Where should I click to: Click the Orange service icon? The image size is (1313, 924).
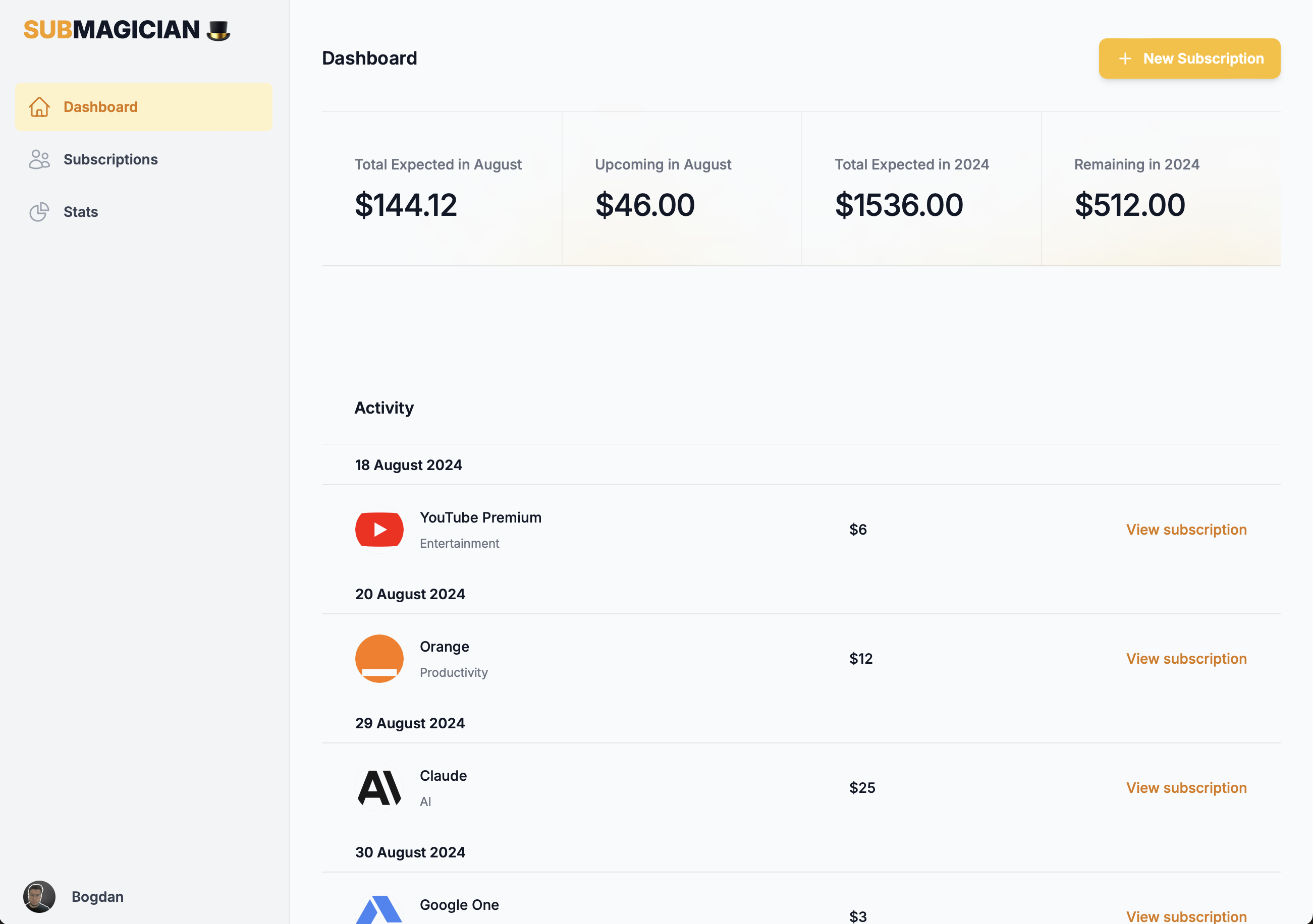[379, 658]
